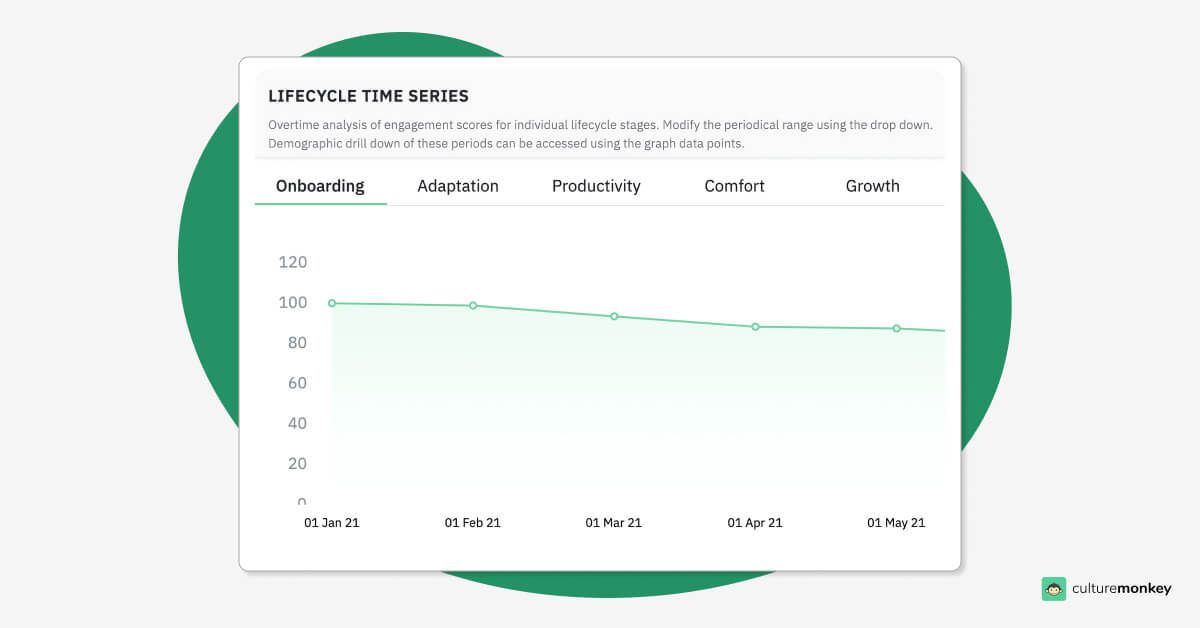The image size is (1200, 628).
Task: Click the 120 value on the y-axis
Action: (x=292, y=262)
